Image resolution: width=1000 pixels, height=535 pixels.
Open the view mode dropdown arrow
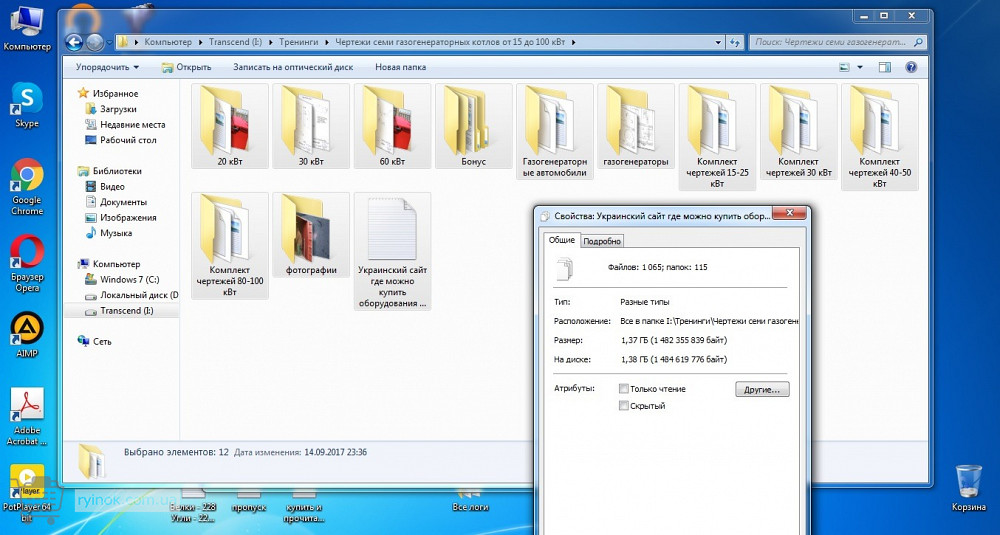tap(860, 67)
